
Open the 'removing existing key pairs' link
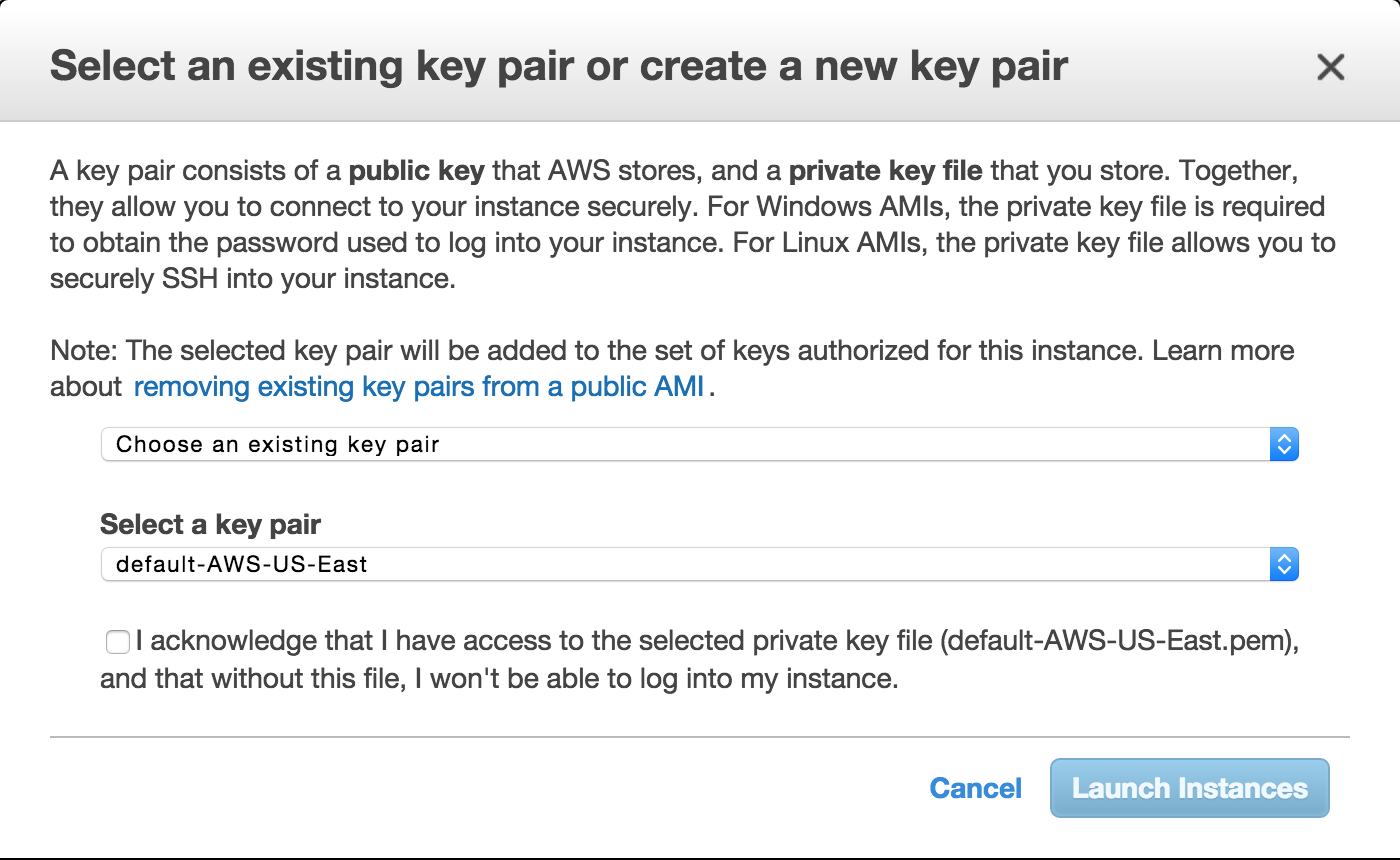point(419,387)
